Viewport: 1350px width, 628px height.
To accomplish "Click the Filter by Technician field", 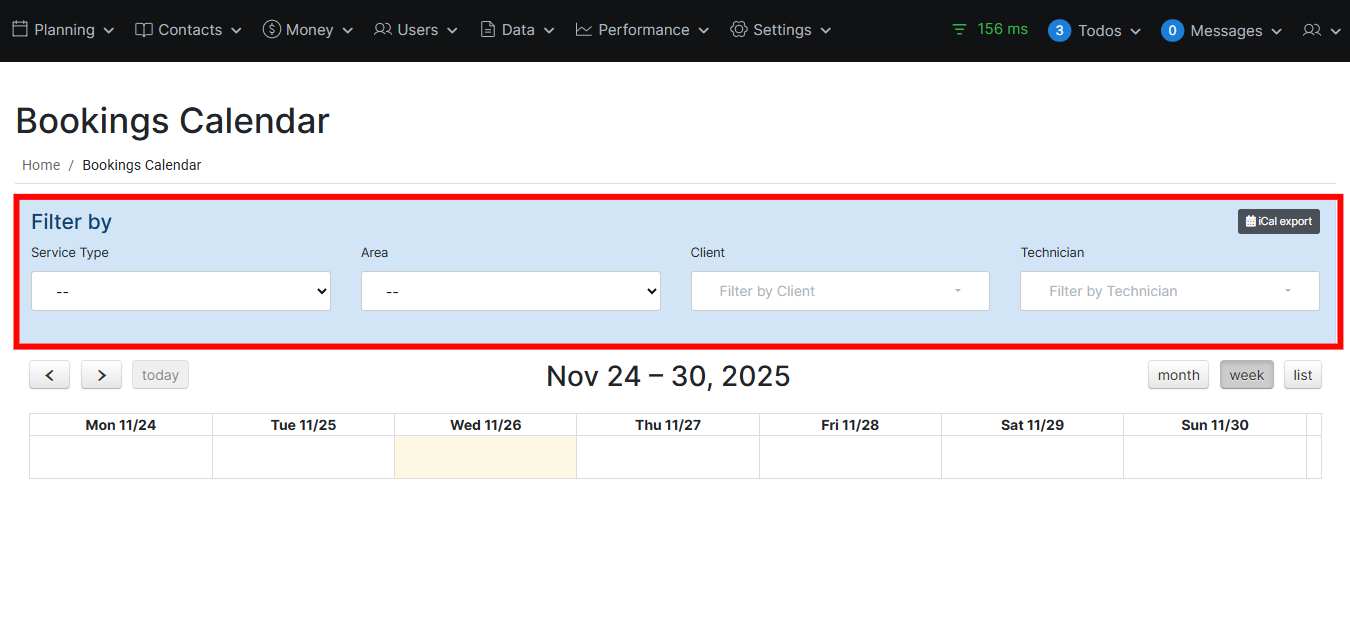I will 1169,291.
